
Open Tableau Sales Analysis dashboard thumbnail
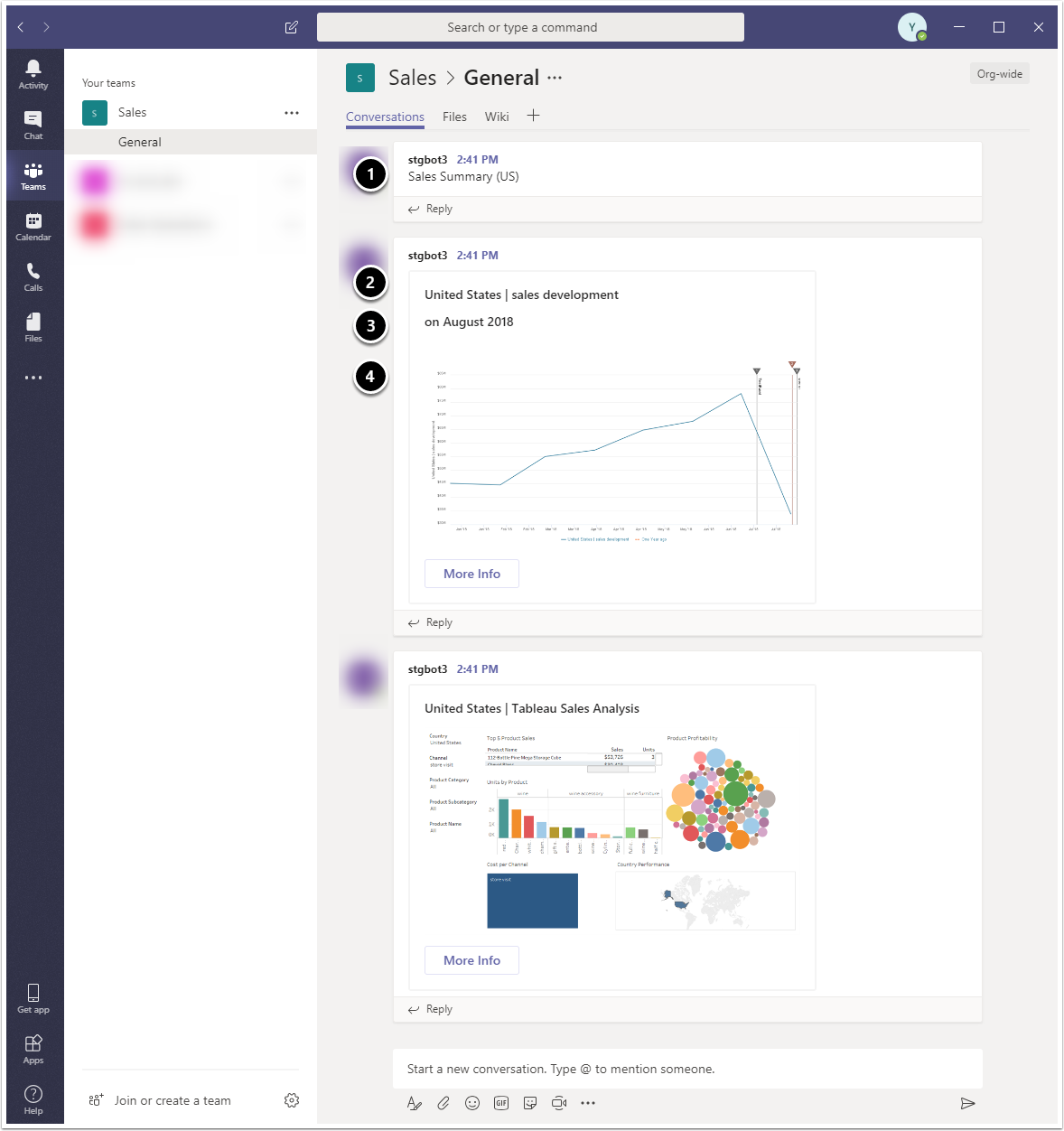coord(612,832)
